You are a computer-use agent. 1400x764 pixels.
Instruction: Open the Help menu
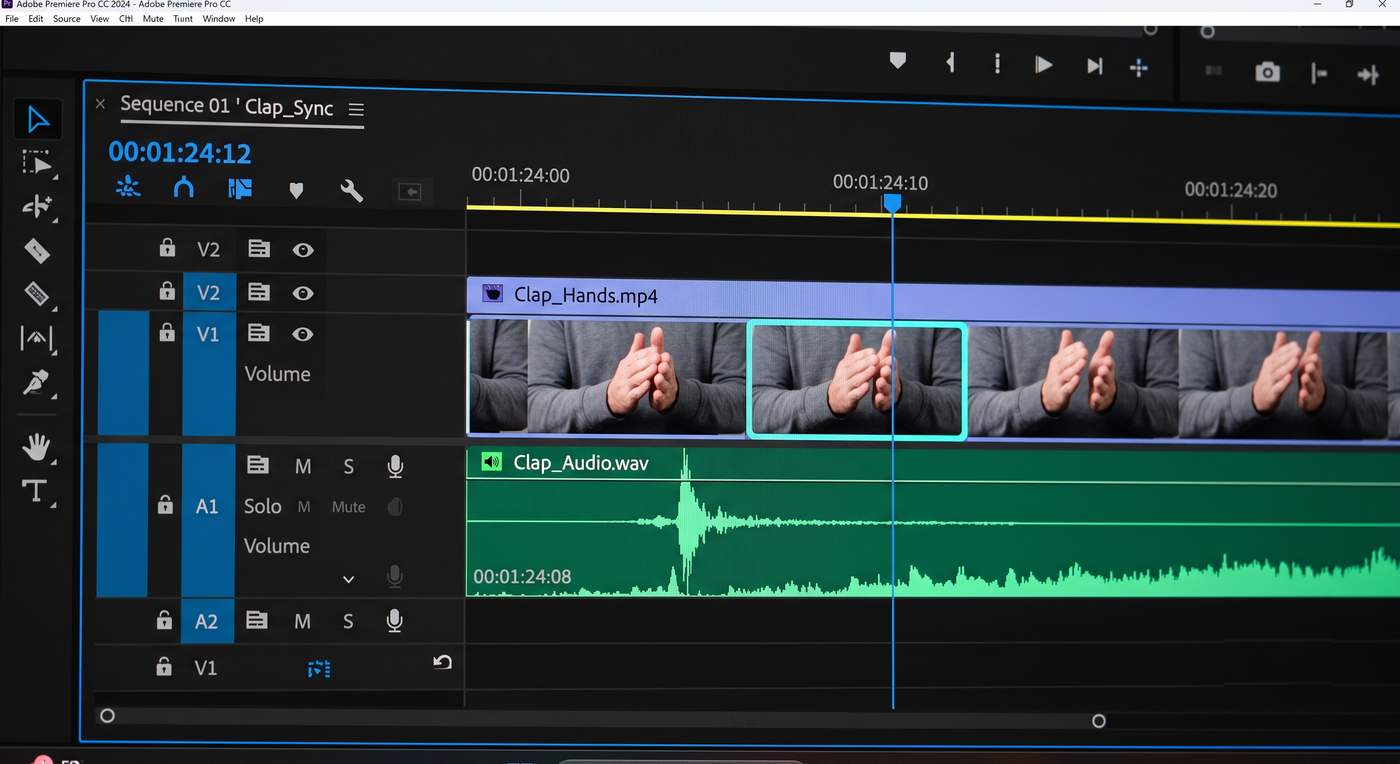coord(254,19)
